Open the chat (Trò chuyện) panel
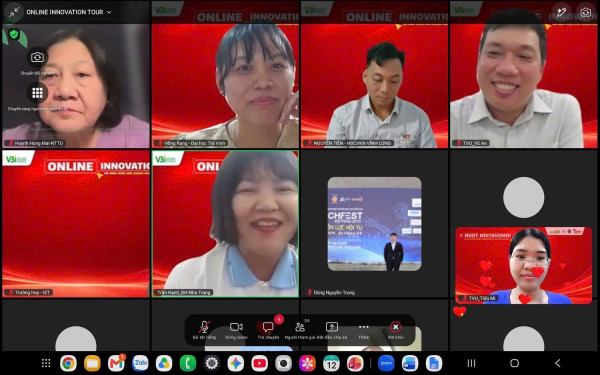This screenshot has height=375, width=600. [268, 330]
